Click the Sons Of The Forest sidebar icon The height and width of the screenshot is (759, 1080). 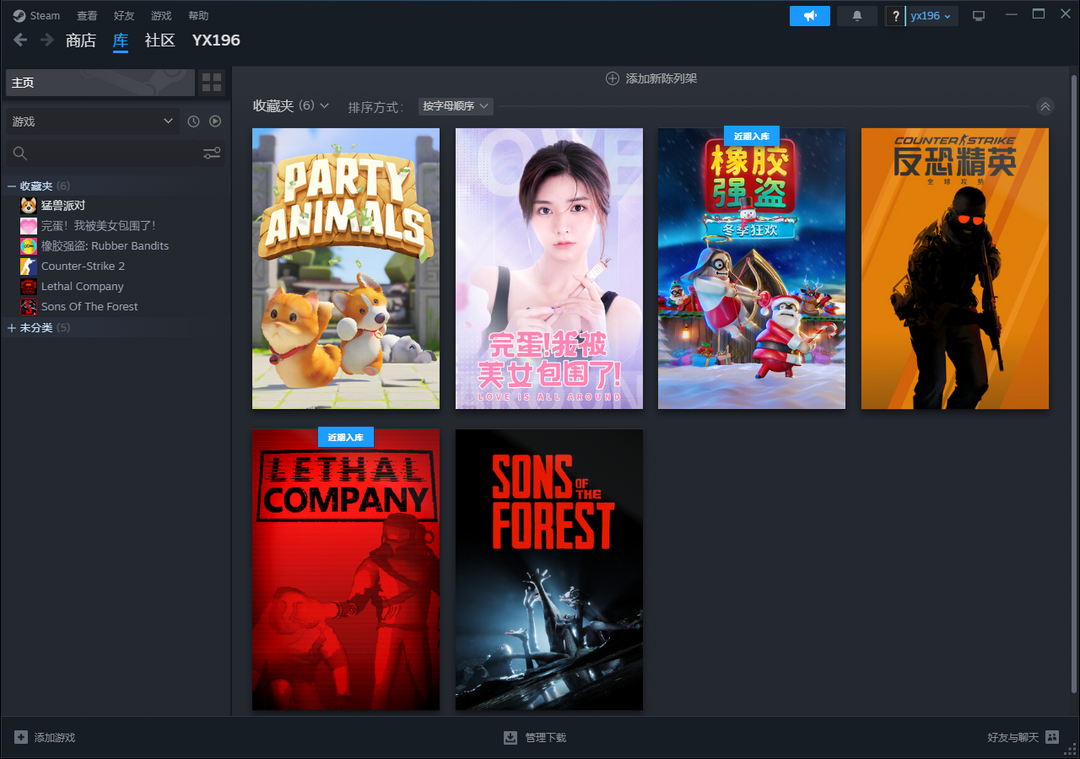pyautogui.click(x=28, y=306)
